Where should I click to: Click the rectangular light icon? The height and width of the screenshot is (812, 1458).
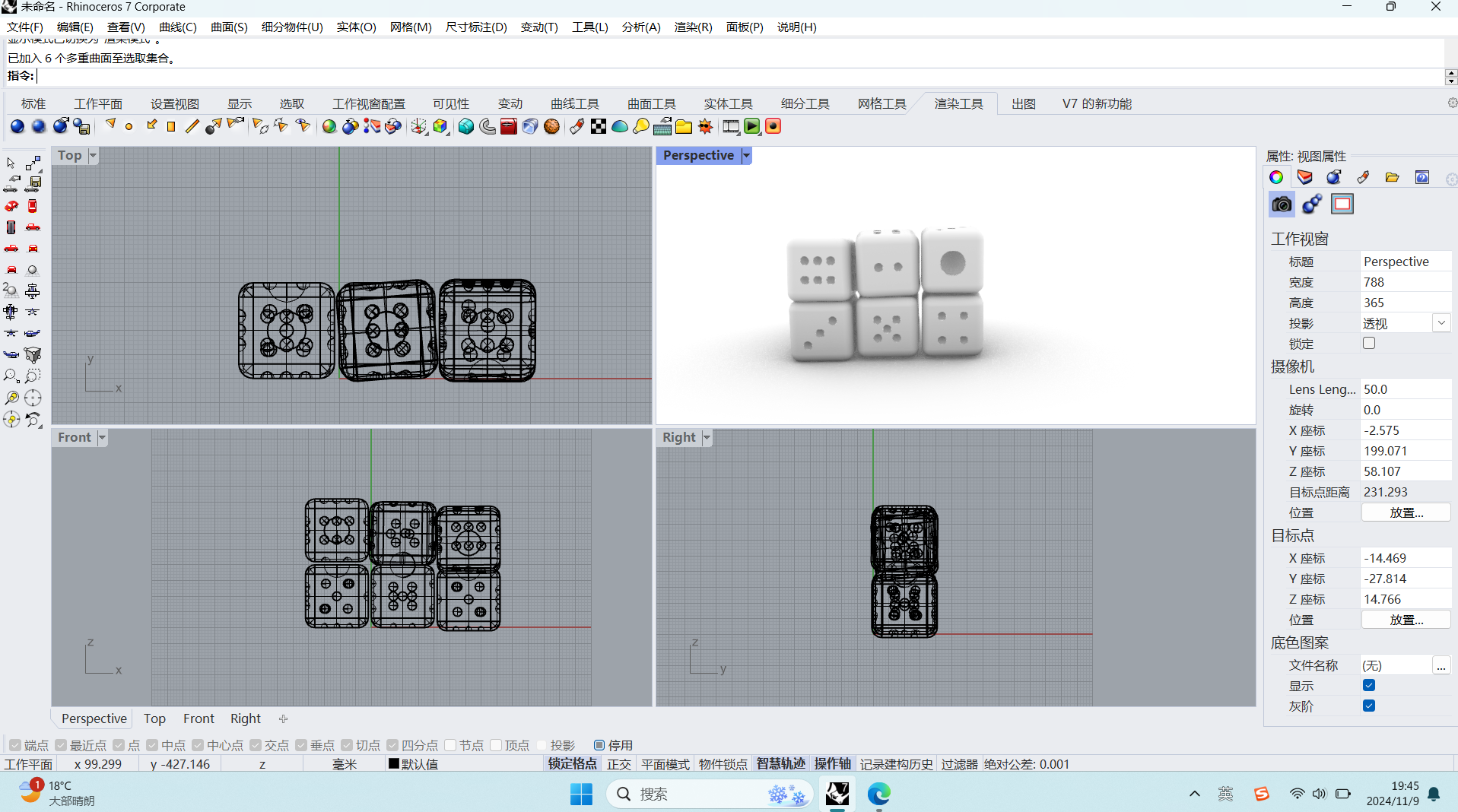pos(171,126)
